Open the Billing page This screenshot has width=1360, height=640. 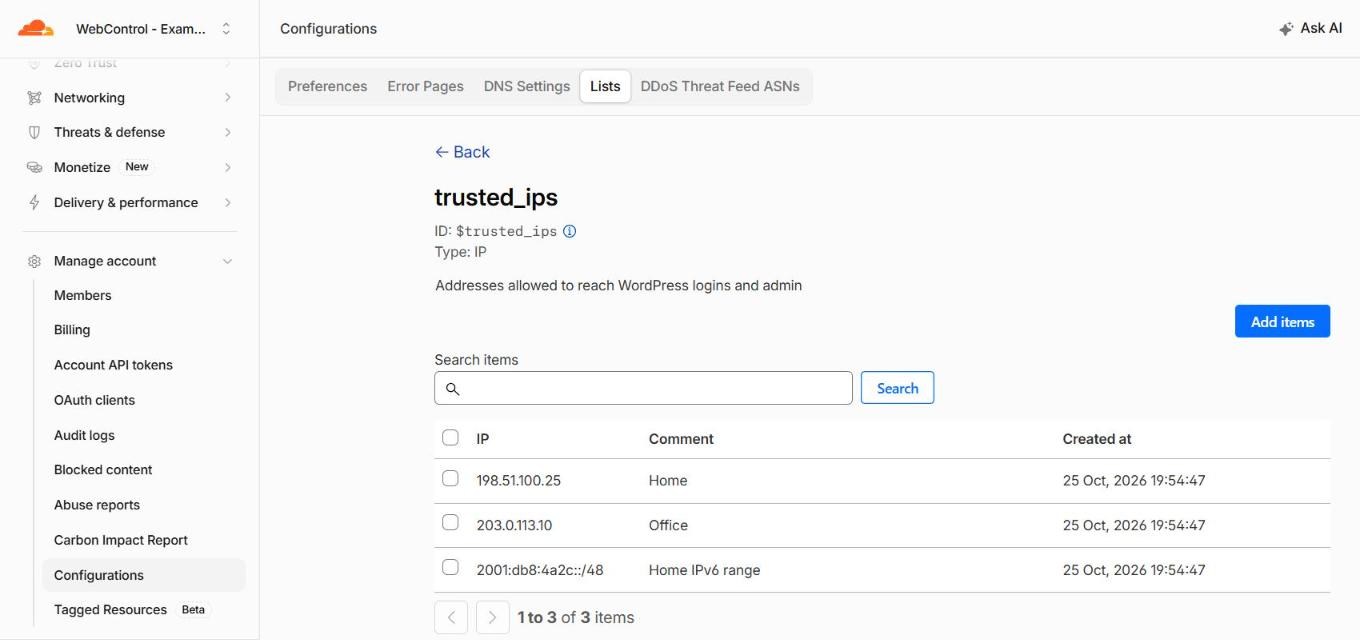coord(72,330)
